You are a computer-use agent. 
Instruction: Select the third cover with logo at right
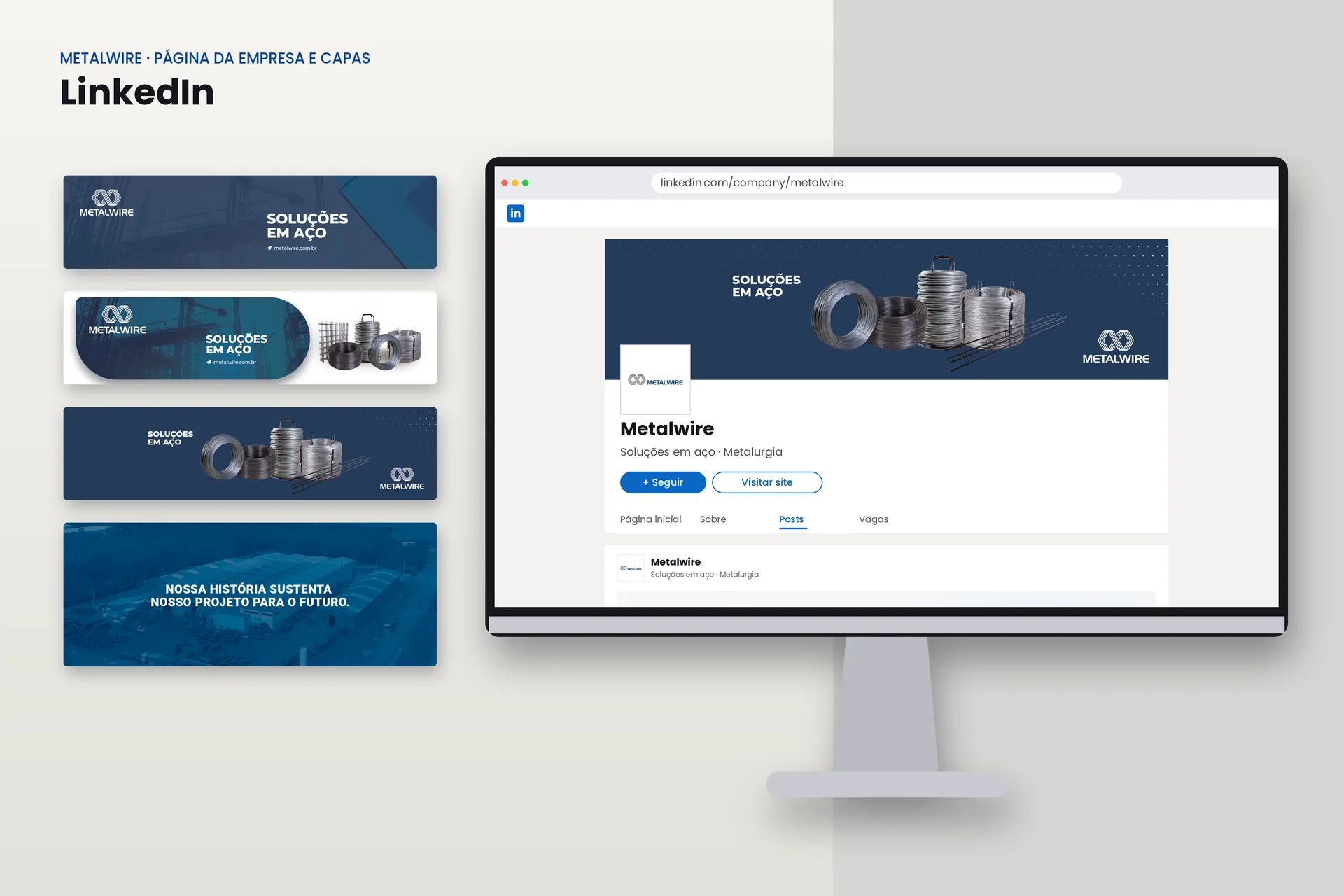250,454
